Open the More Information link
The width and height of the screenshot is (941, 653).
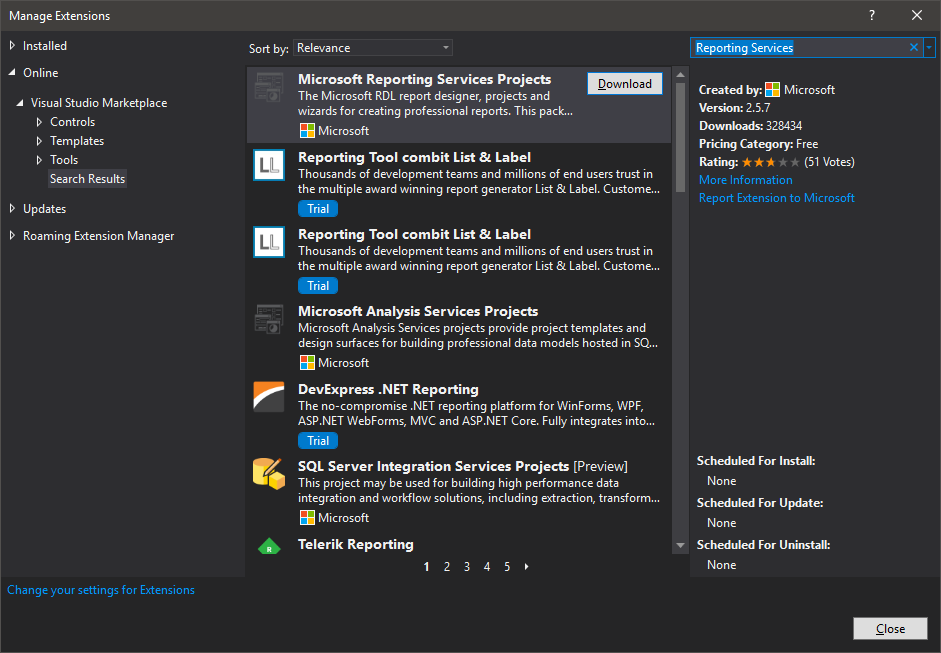tap(745, 180)
